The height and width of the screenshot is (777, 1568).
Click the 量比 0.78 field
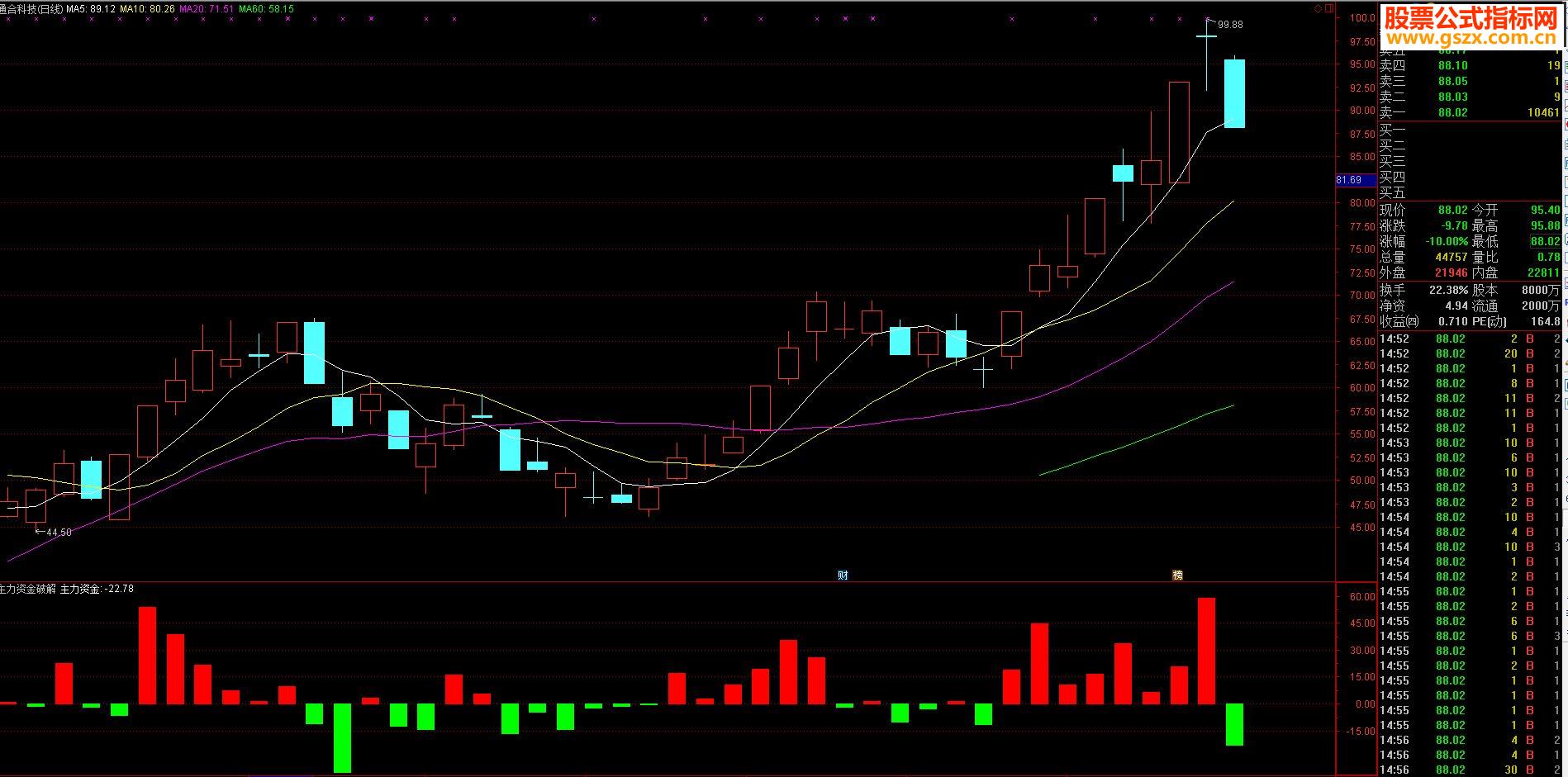pos(1516,258)
